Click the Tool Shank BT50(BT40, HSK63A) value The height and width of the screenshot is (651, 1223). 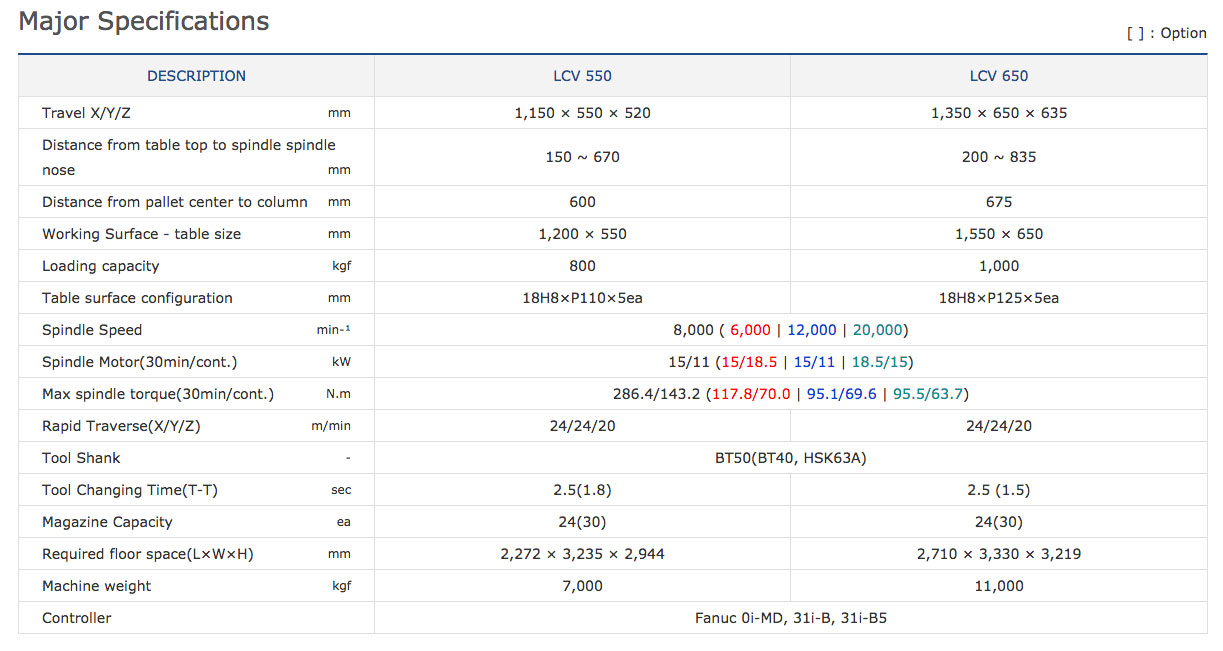(x=790, y=458)
